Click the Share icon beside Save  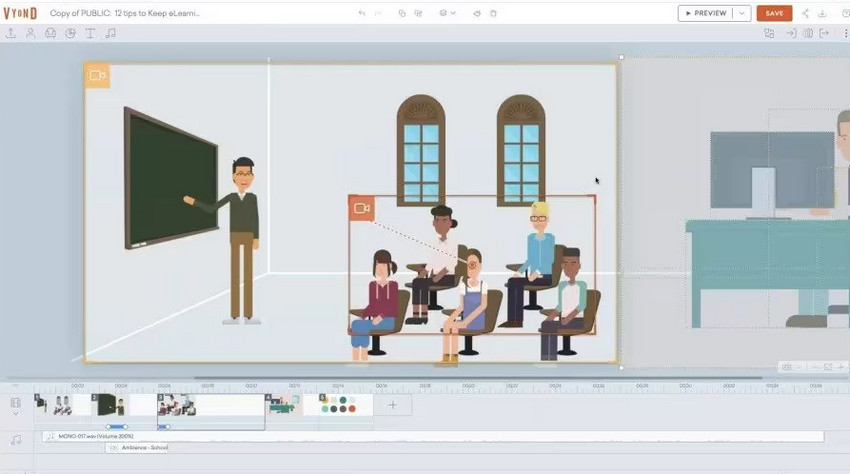click(806, 13)
